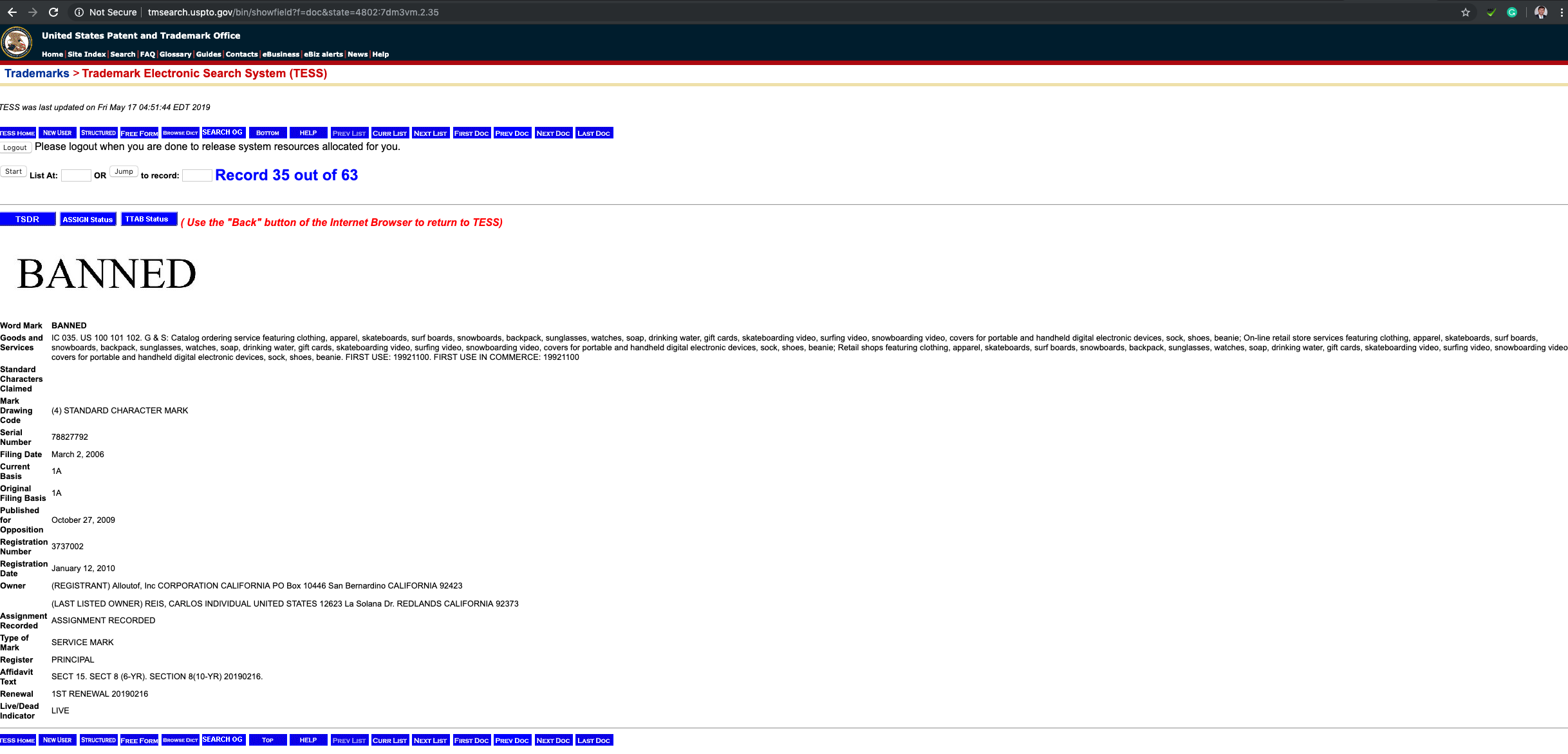Click the address bar URL
The height and width of the screenshot is (754, 1568).
(x=293, y=12)
